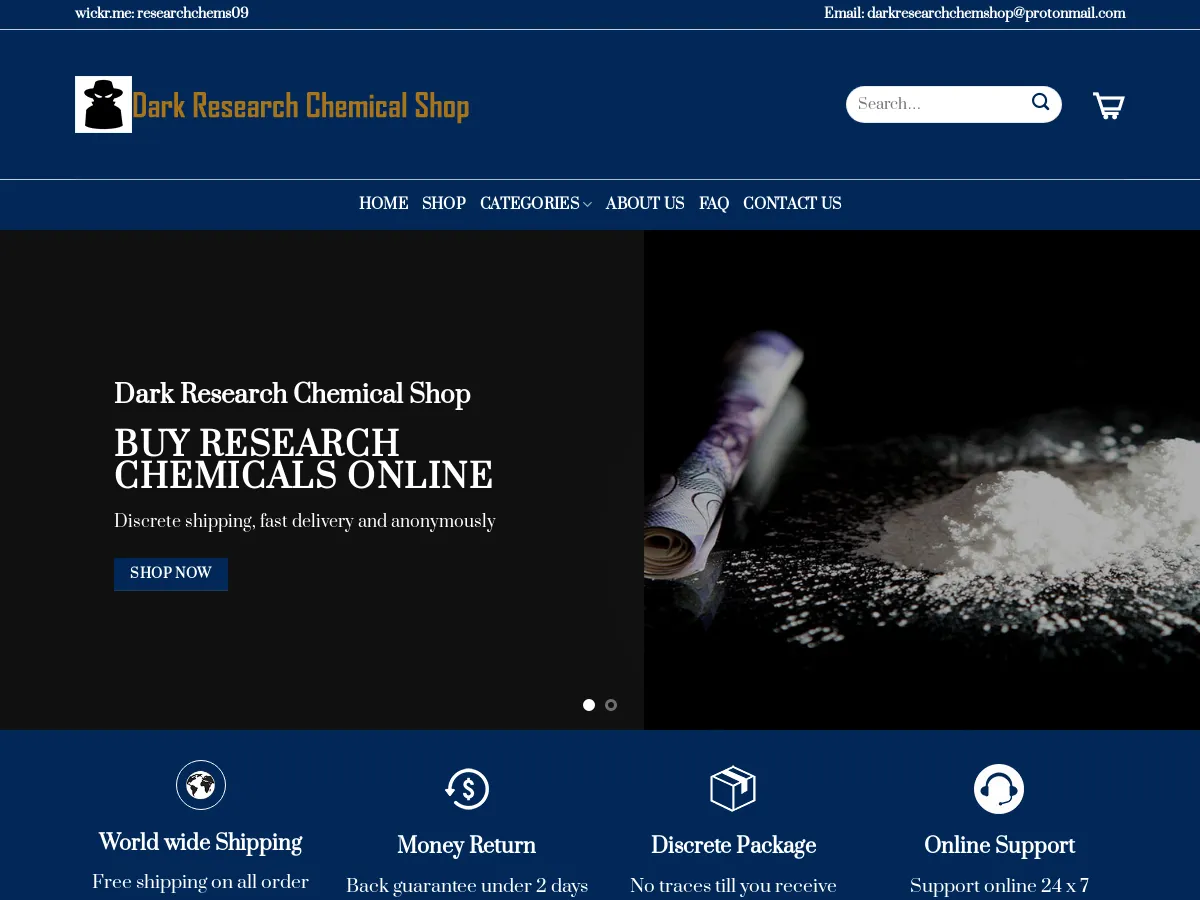Click inside the Search input field
The image size is (1200, 900).
coord(940,103)
